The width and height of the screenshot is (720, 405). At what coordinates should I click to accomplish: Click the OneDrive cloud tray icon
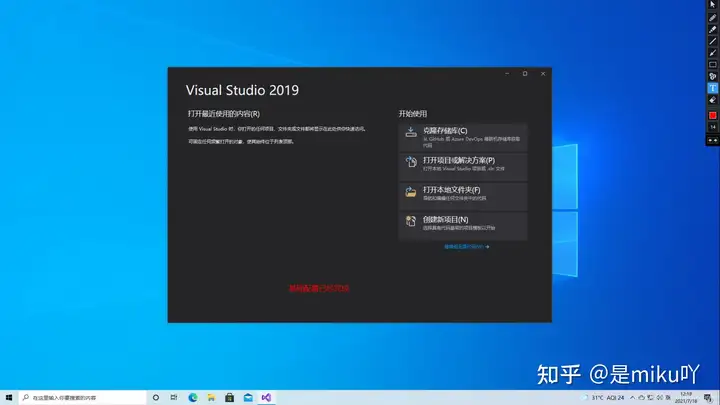pyautogui.click(x=641, y=398)
